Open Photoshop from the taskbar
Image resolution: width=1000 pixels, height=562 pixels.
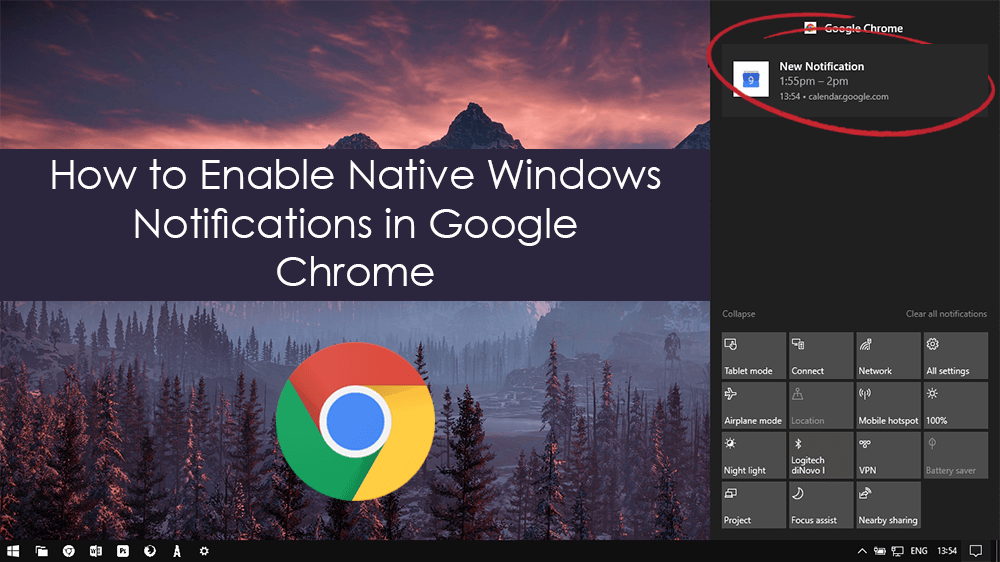(123, 551)
